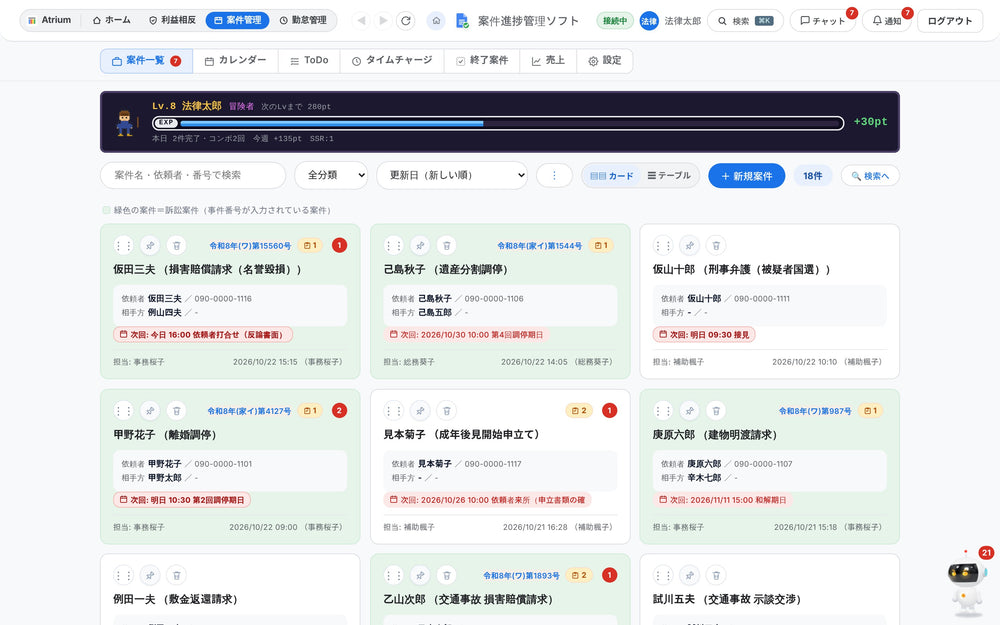Switch to カード view
Image resolution: width=1000 pixels, height=625 pixels.
click(612, 175)
